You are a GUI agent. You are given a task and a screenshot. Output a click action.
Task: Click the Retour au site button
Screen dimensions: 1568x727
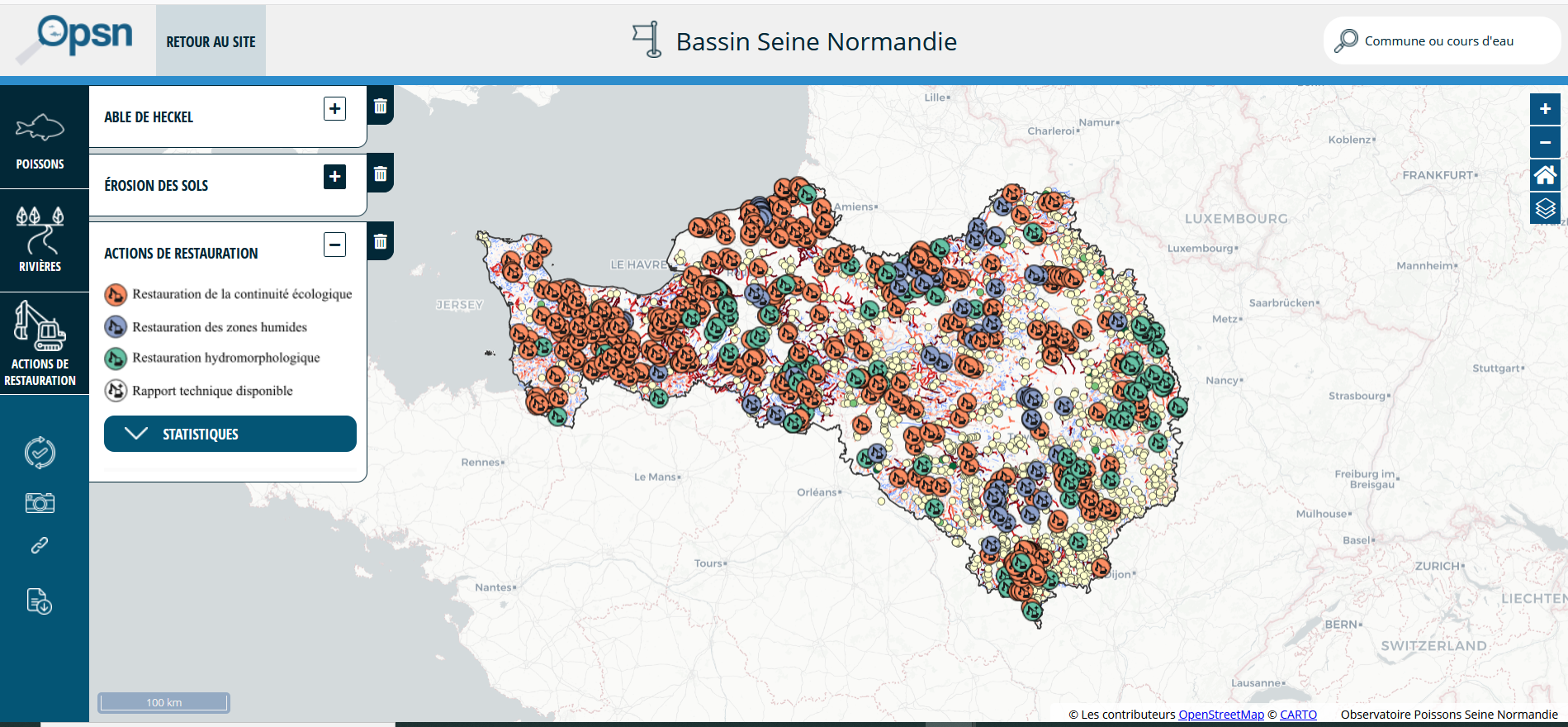click(211, 41)
